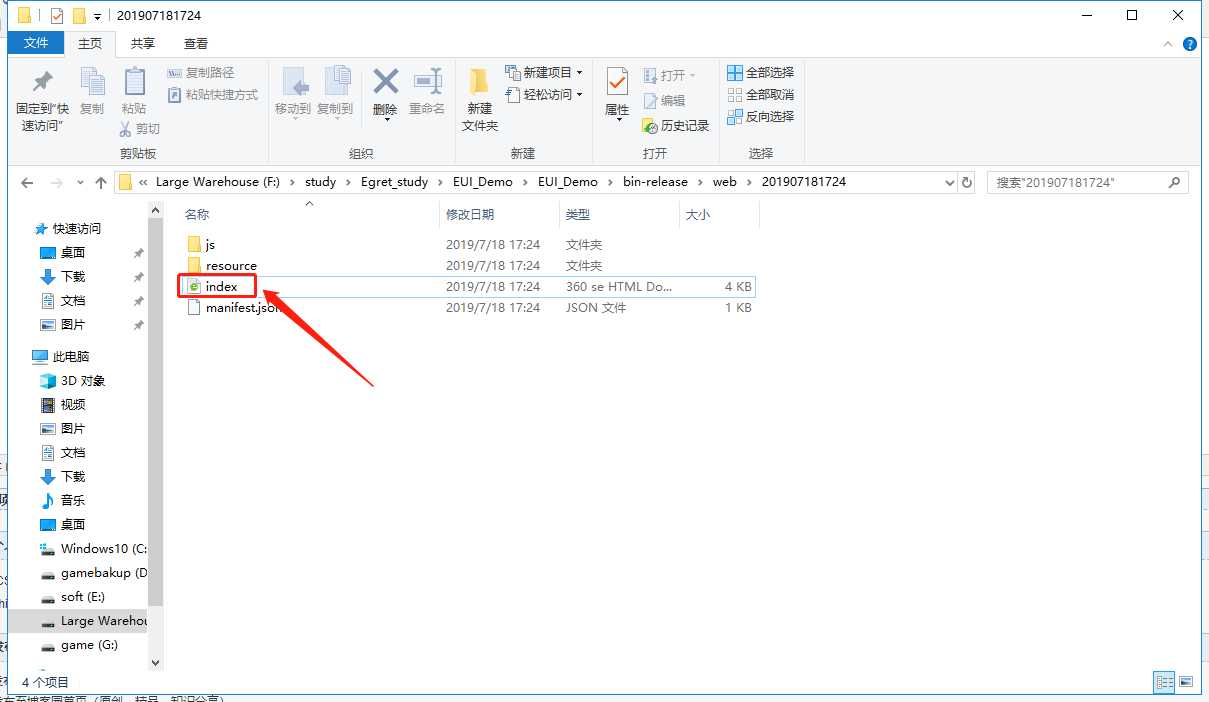This screenshot has width=1209, height=702.
Task: Switch to Large icons view
Action: [x=1186, y=682]
